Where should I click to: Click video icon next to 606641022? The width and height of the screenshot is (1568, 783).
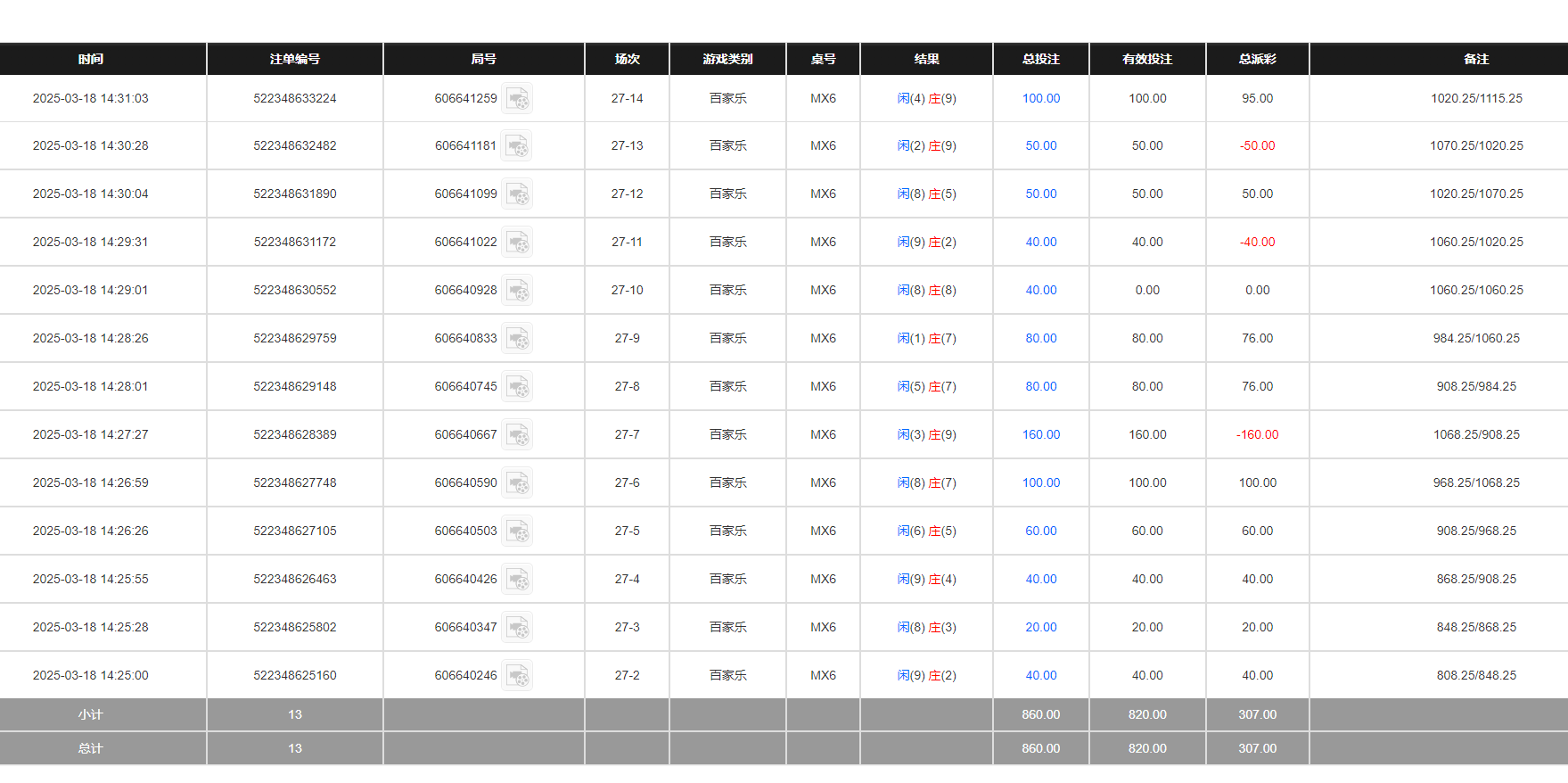(517, 242)
